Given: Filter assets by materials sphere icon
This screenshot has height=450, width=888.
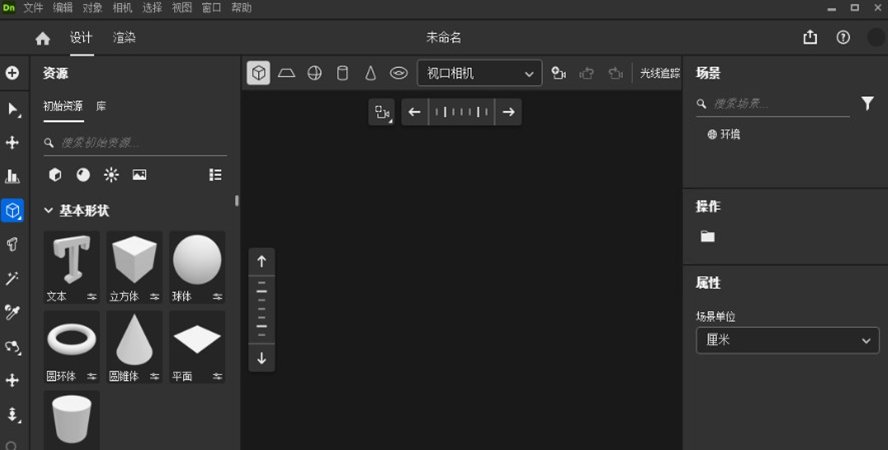Looking at the screenshot, I should pyautogui.click(x=83, y=175).
